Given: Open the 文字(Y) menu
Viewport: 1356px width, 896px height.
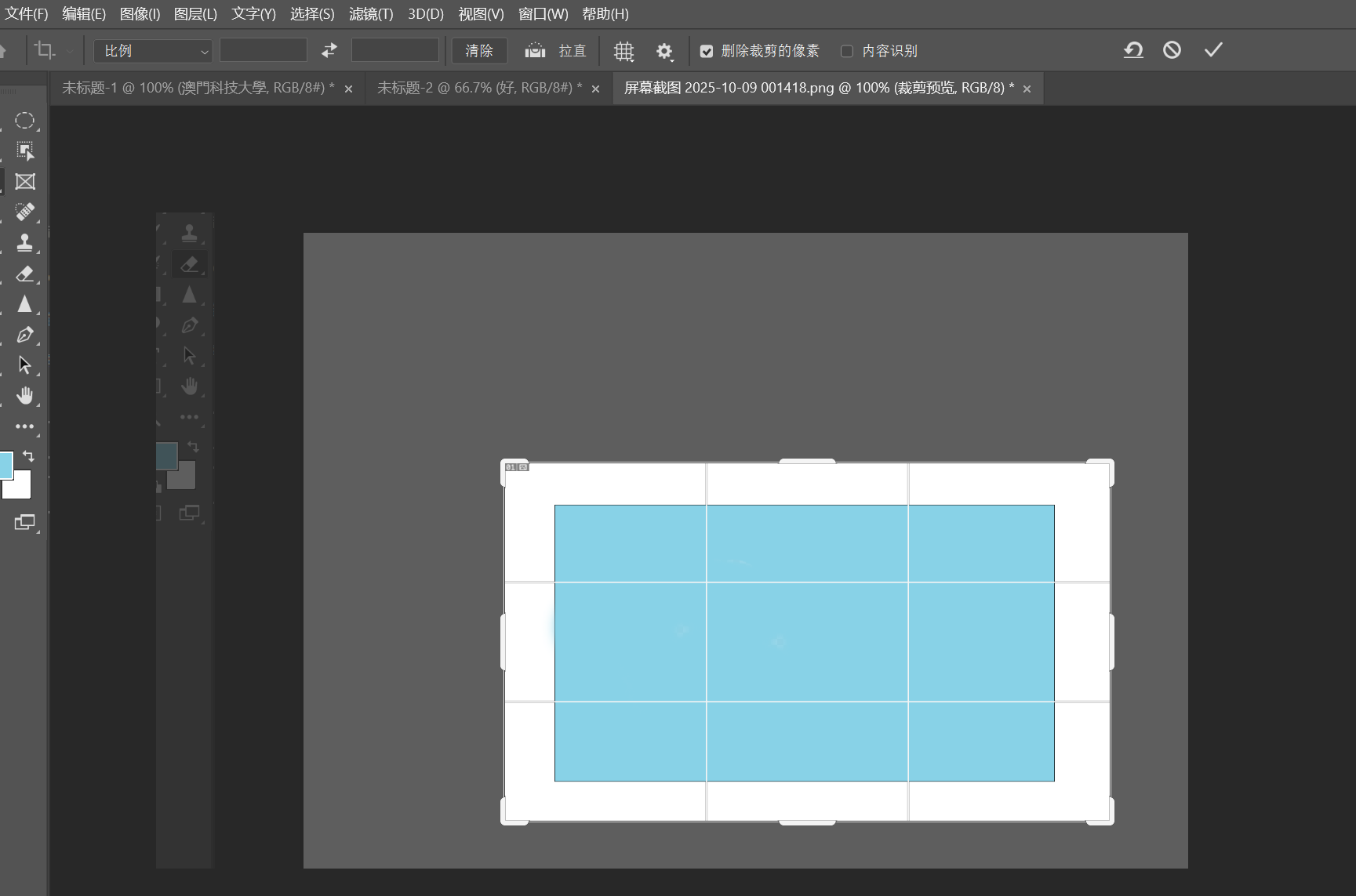Looking at the screenshot, I should (x=253, y=14).
